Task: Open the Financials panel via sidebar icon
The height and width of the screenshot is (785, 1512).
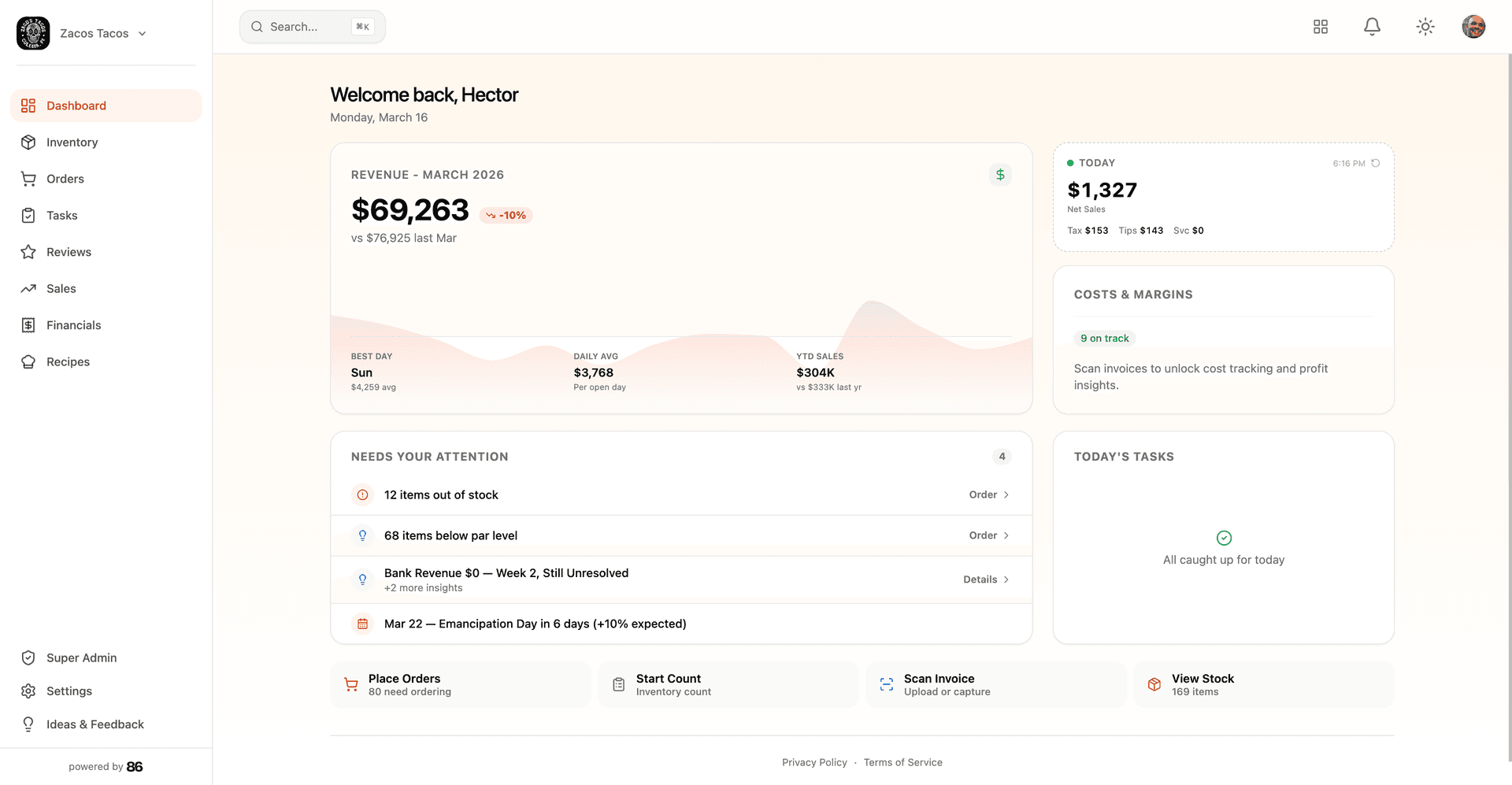Action: pyautogui.click(x=28, y=325)
